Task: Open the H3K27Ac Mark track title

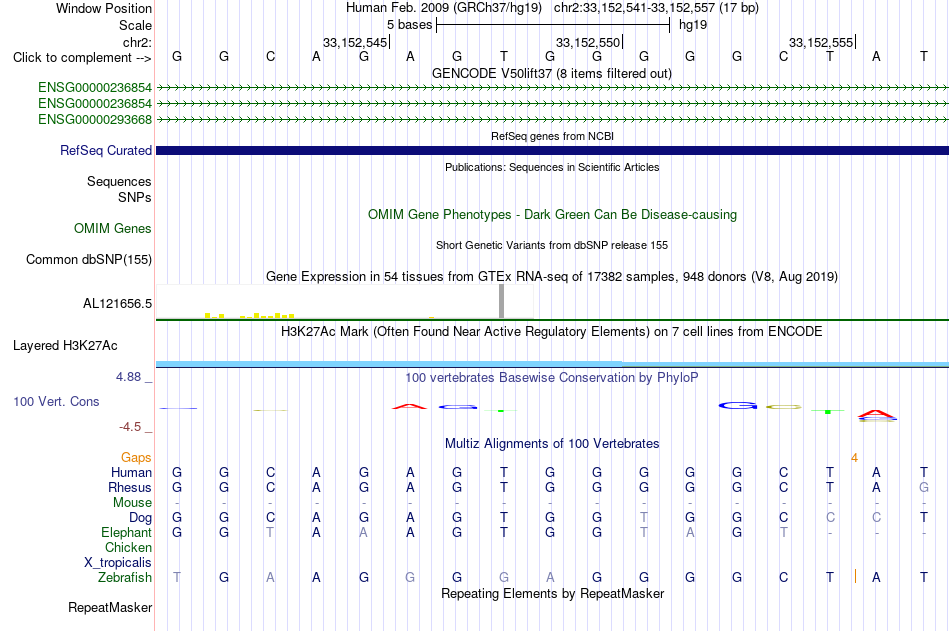Action: pos(552,332)
